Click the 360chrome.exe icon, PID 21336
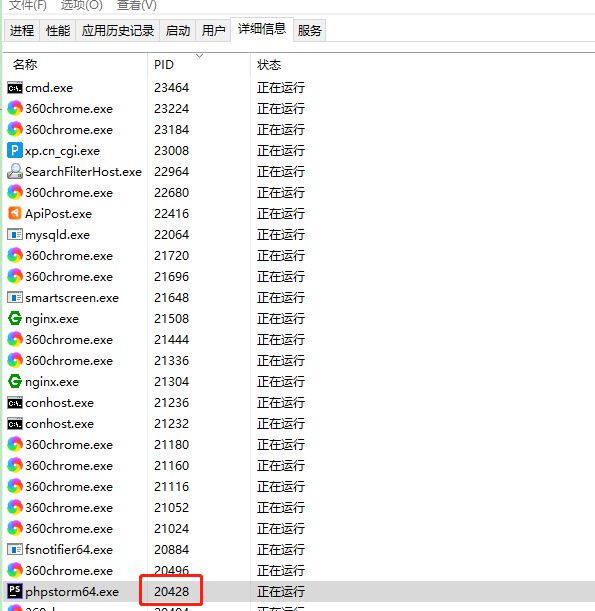Viewport: 595px width, 611px height. pos(15,360)
